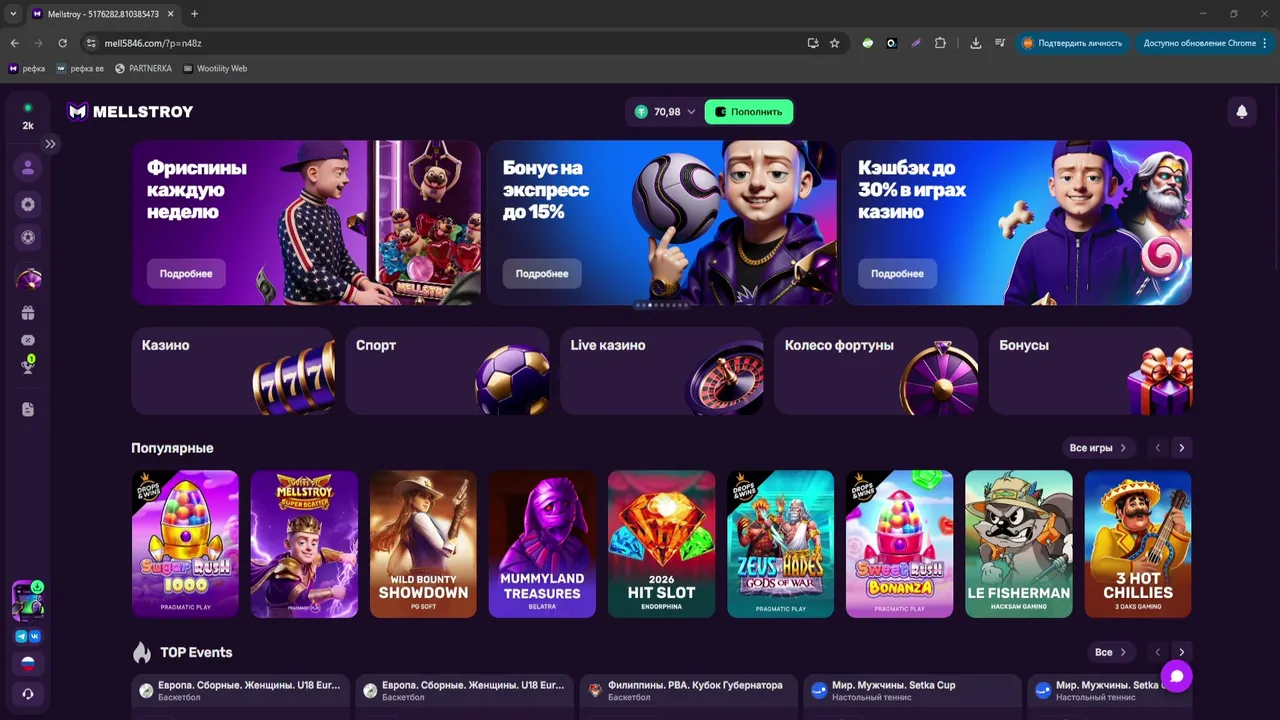Show next popular games with right arrow
This screenshot has height=720, width=1280.
point(1181,448)
